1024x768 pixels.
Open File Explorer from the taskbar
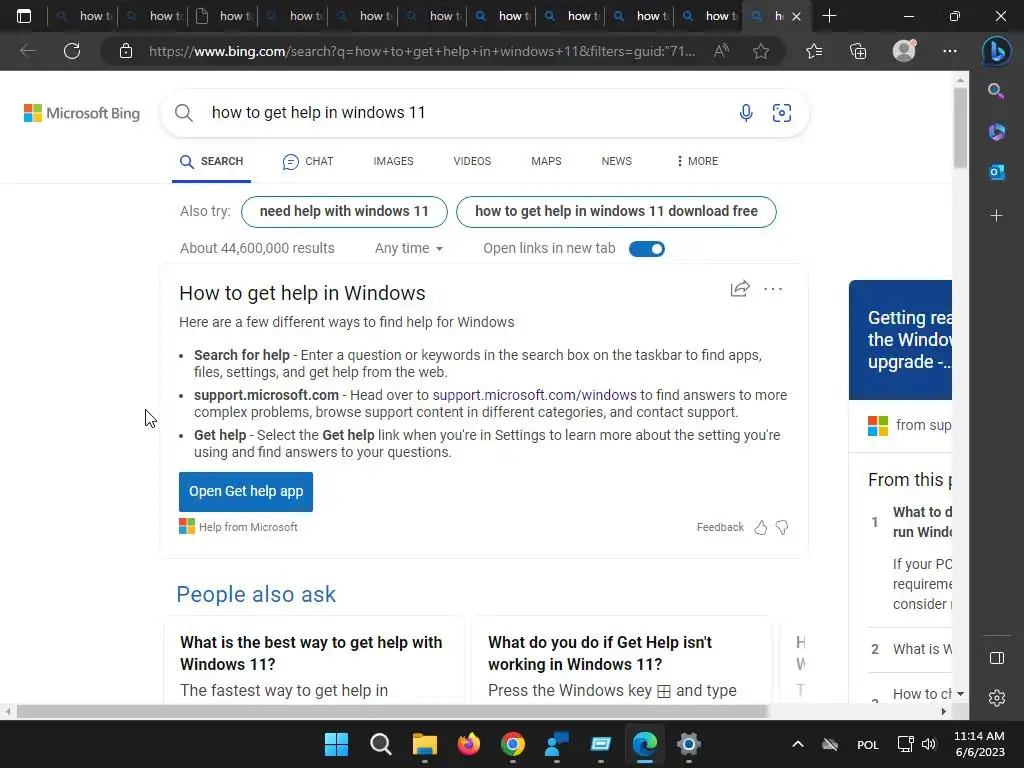(424, 744)
